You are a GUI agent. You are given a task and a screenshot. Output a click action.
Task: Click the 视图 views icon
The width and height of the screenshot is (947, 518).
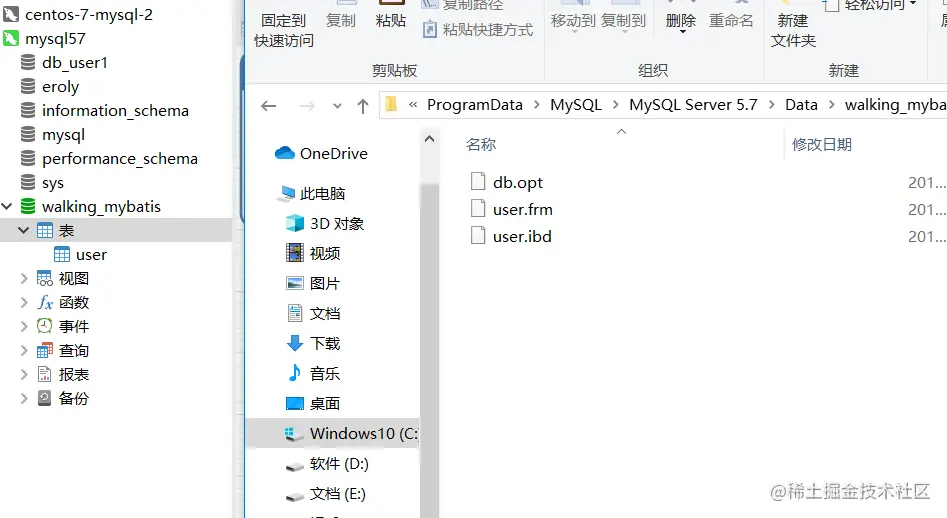click(x=45, y=278)
